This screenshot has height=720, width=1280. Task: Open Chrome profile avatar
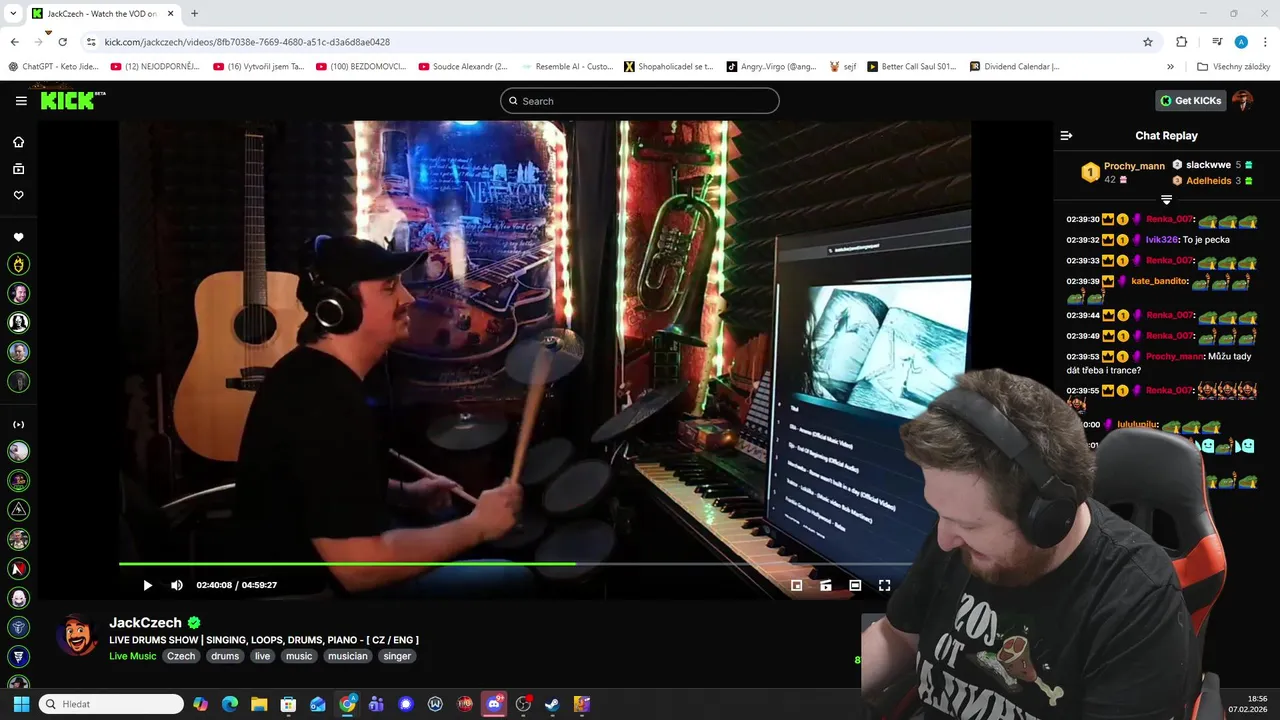coord(1241,42)
